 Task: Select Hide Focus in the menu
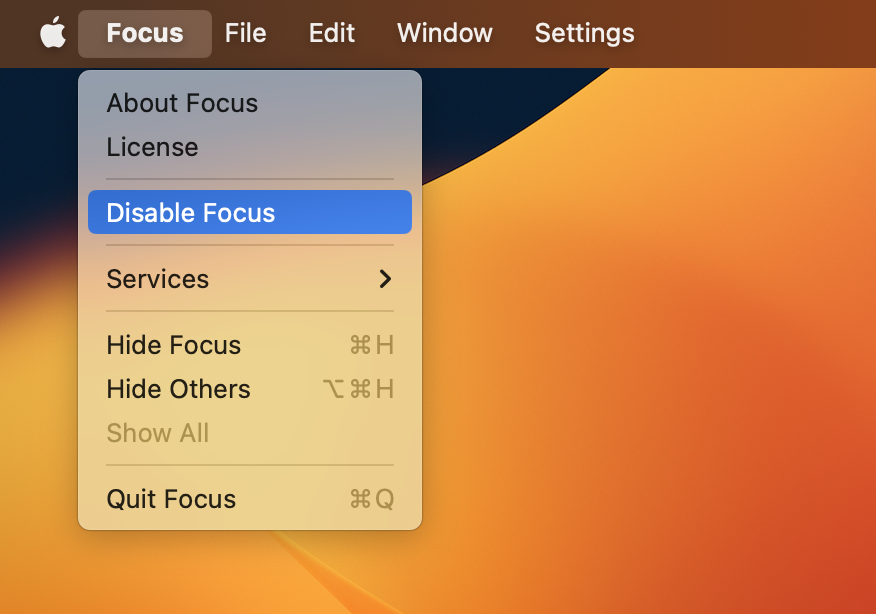[x=250, y=345]
